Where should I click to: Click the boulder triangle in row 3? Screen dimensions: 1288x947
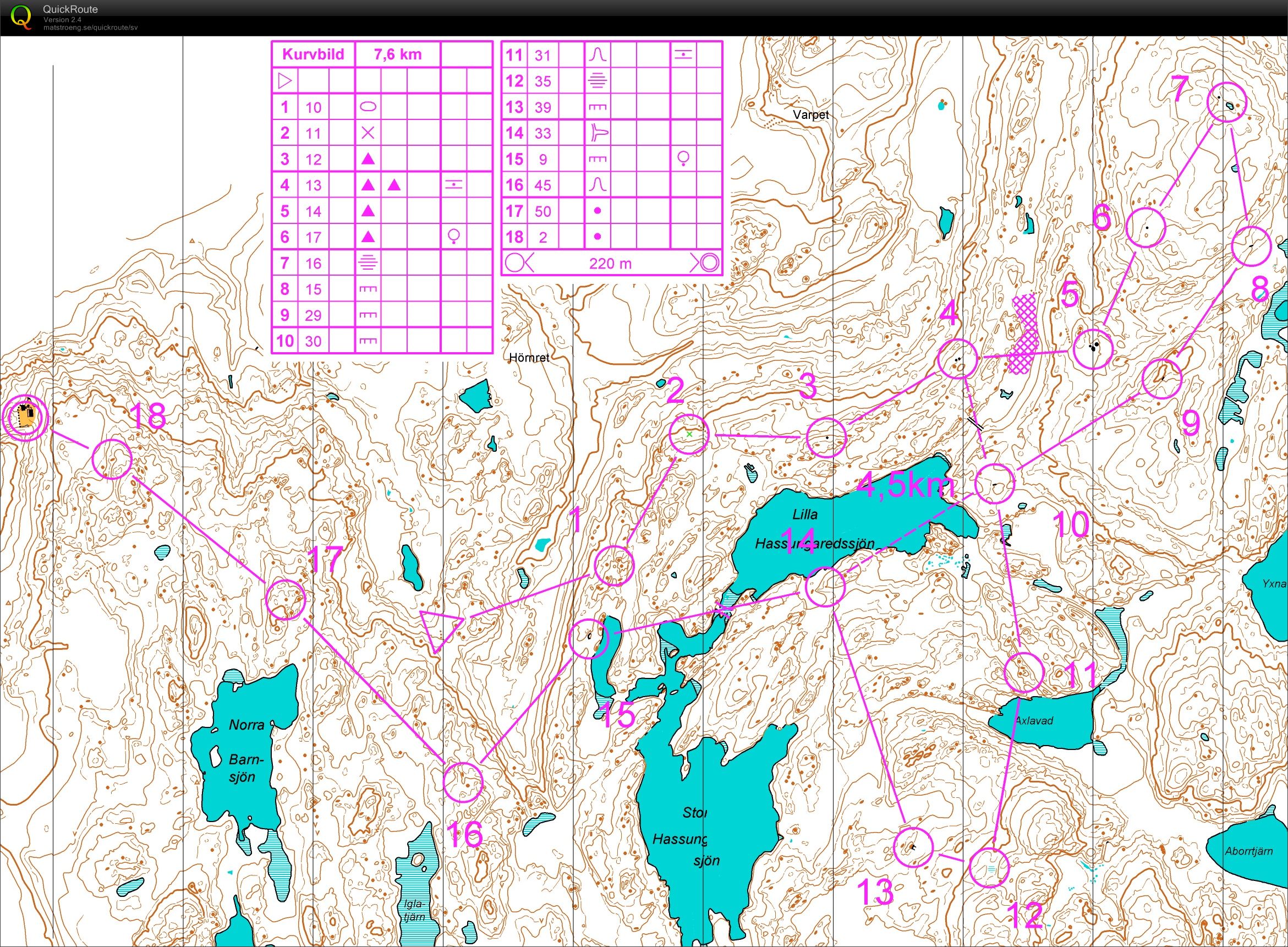point(368,159)
